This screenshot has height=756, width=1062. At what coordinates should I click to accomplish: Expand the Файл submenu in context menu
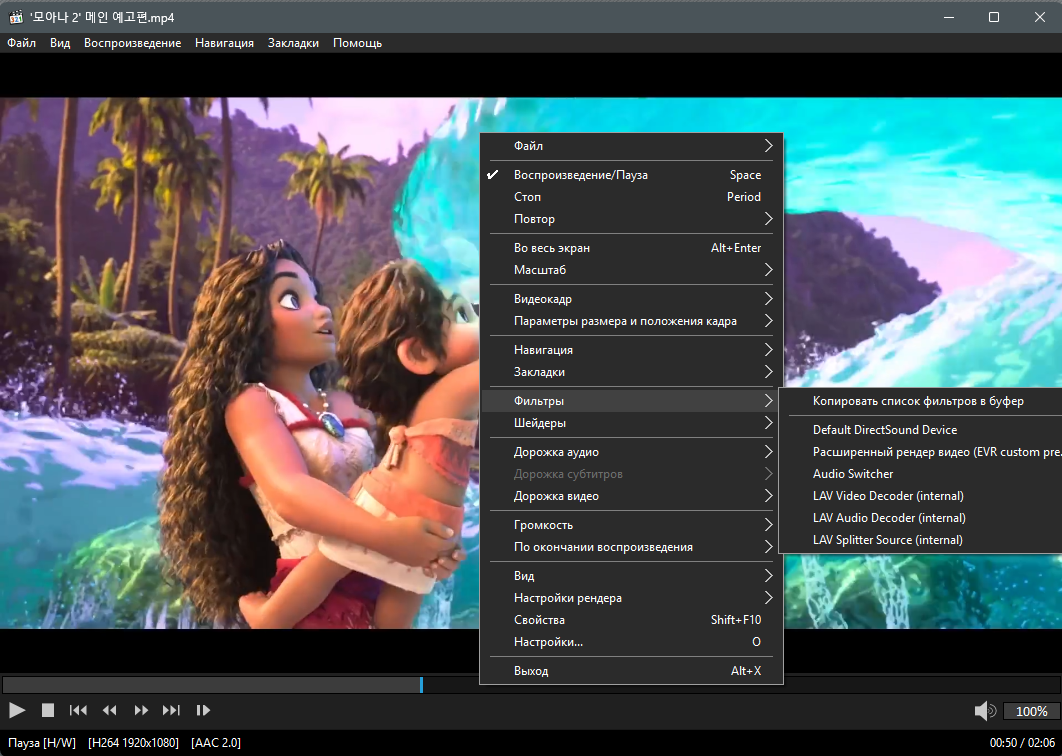click(631, 146)
